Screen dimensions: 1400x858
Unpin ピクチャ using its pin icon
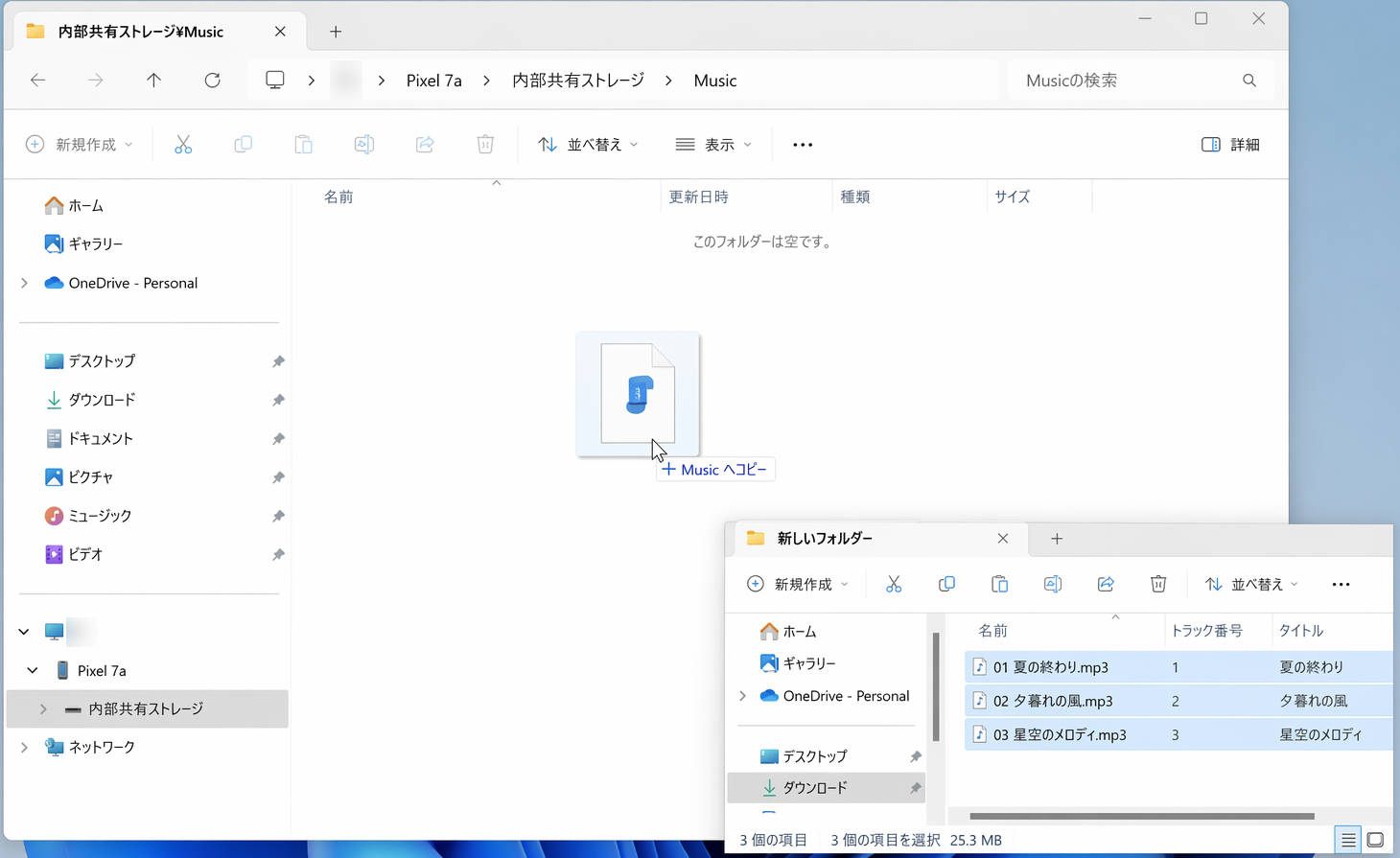[x=277, y=476]
